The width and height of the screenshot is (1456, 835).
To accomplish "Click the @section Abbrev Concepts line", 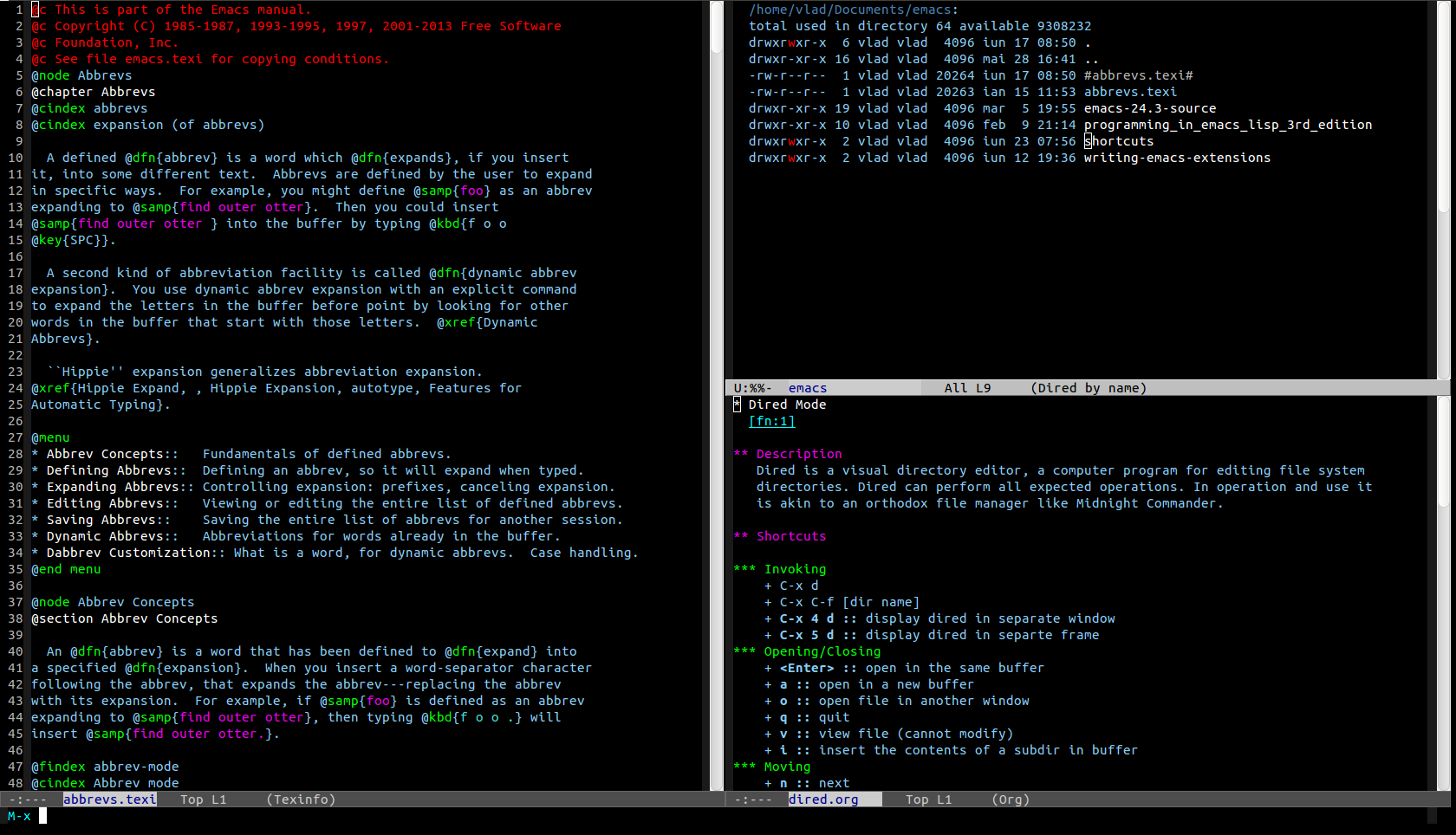I will click(125, 618).
